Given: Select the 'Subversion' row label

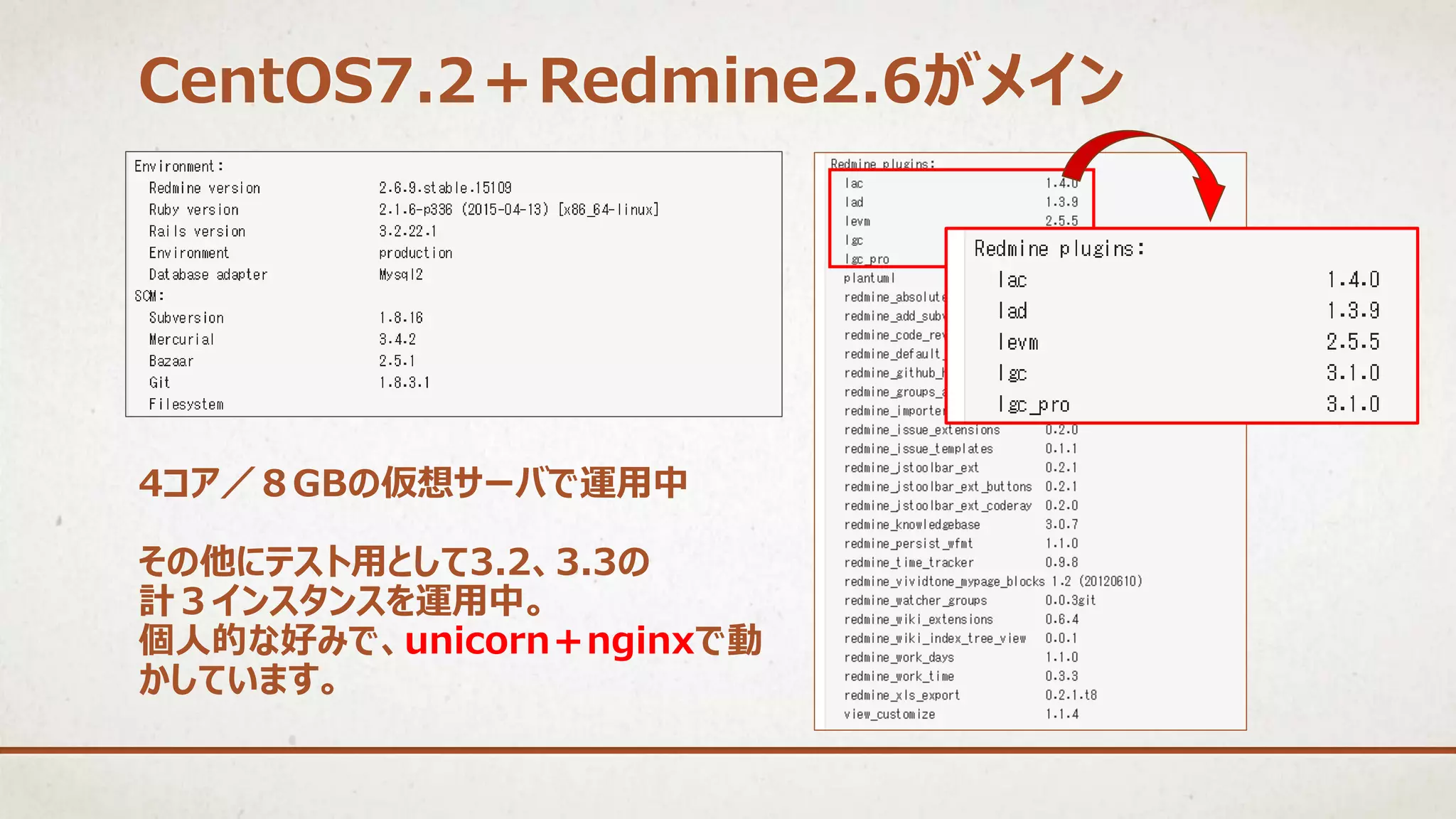Looking at the screenshot, I should (186, 318).
